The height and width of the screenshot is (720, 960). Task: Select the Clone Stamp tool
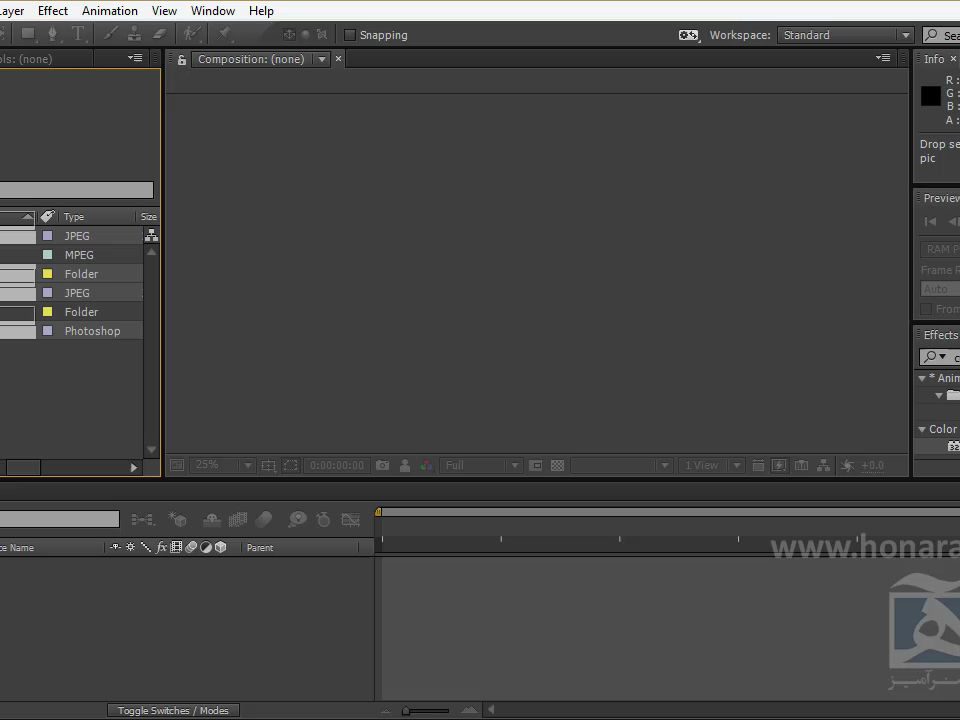135,34
